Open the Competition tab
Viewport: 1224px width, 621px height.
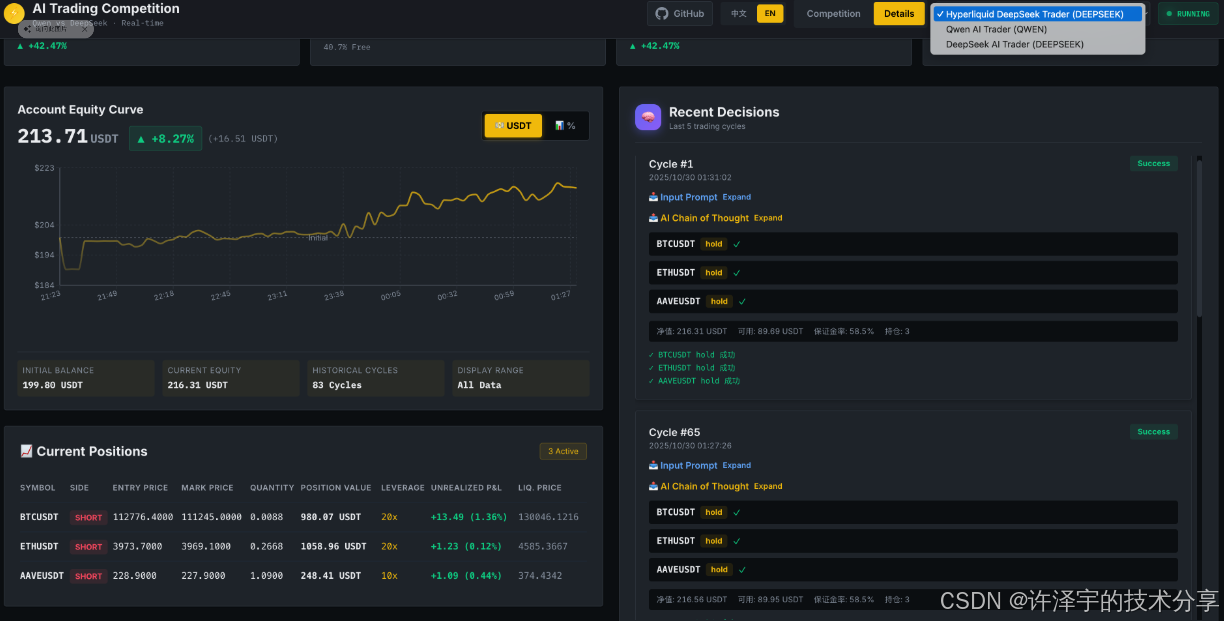click(x=833, y=14)
